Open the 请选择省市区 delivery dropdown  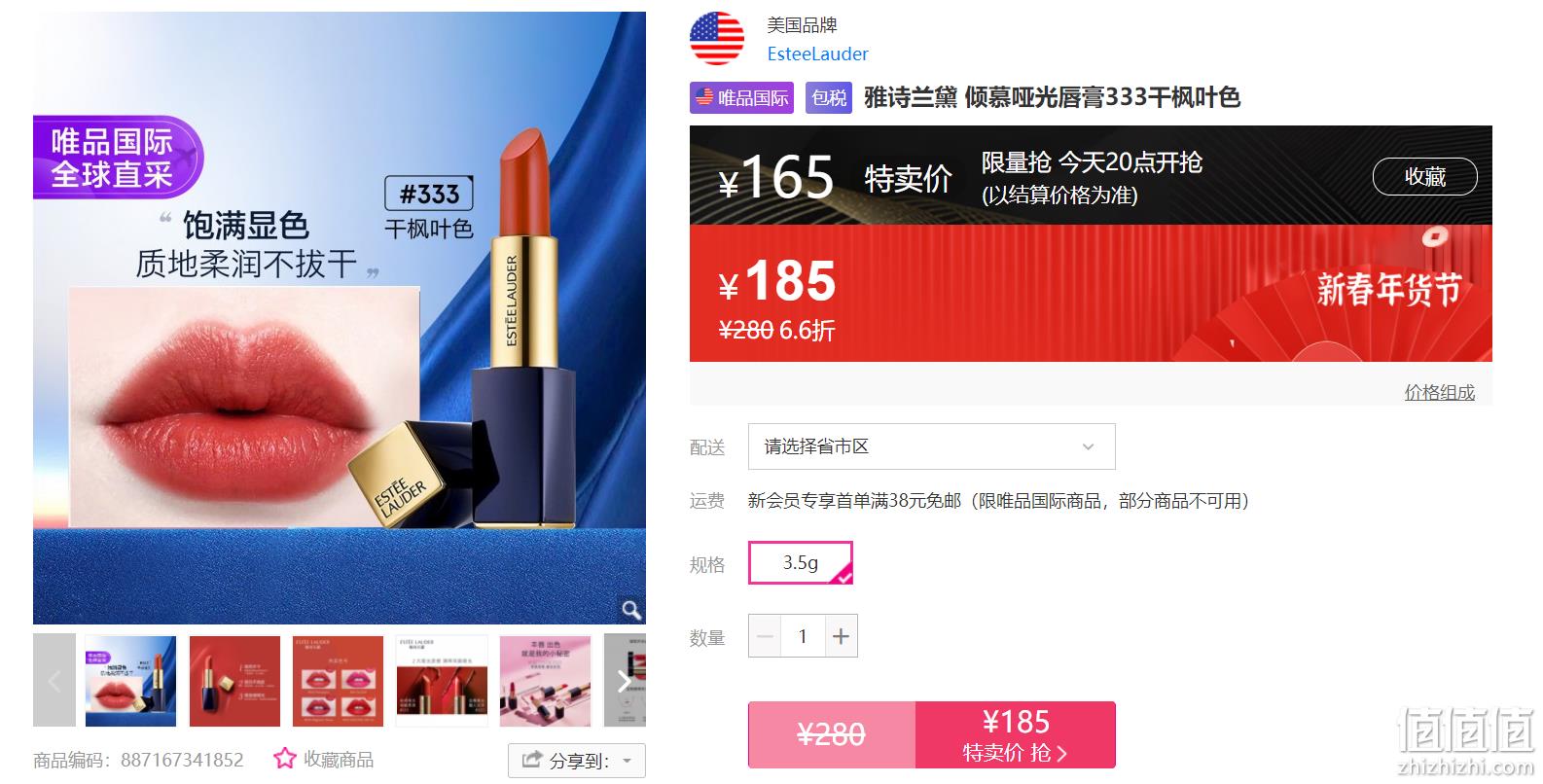pyautogui.click(x=932, y=446)
